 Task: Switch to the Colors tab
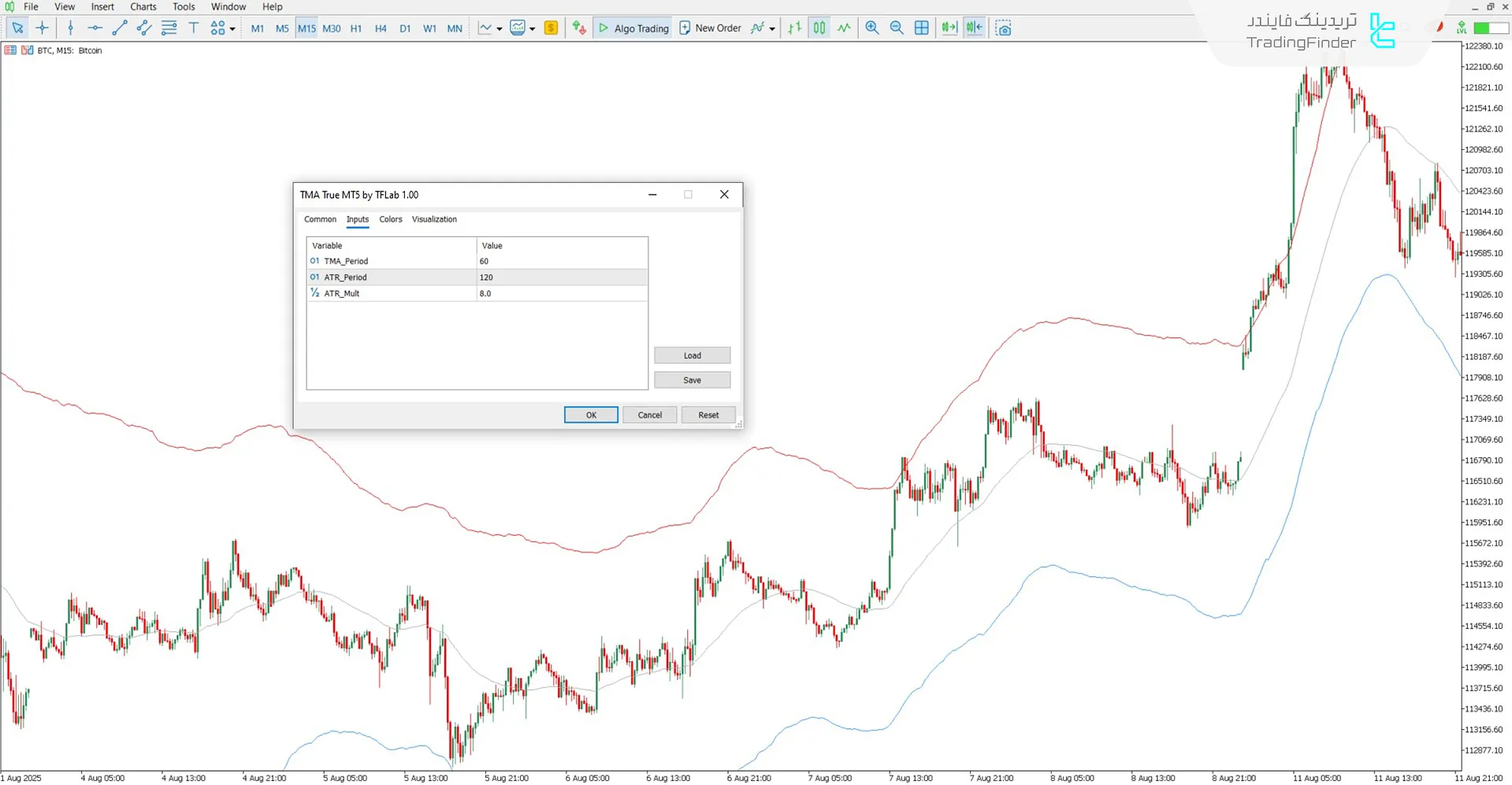click(x=390, y=219)
